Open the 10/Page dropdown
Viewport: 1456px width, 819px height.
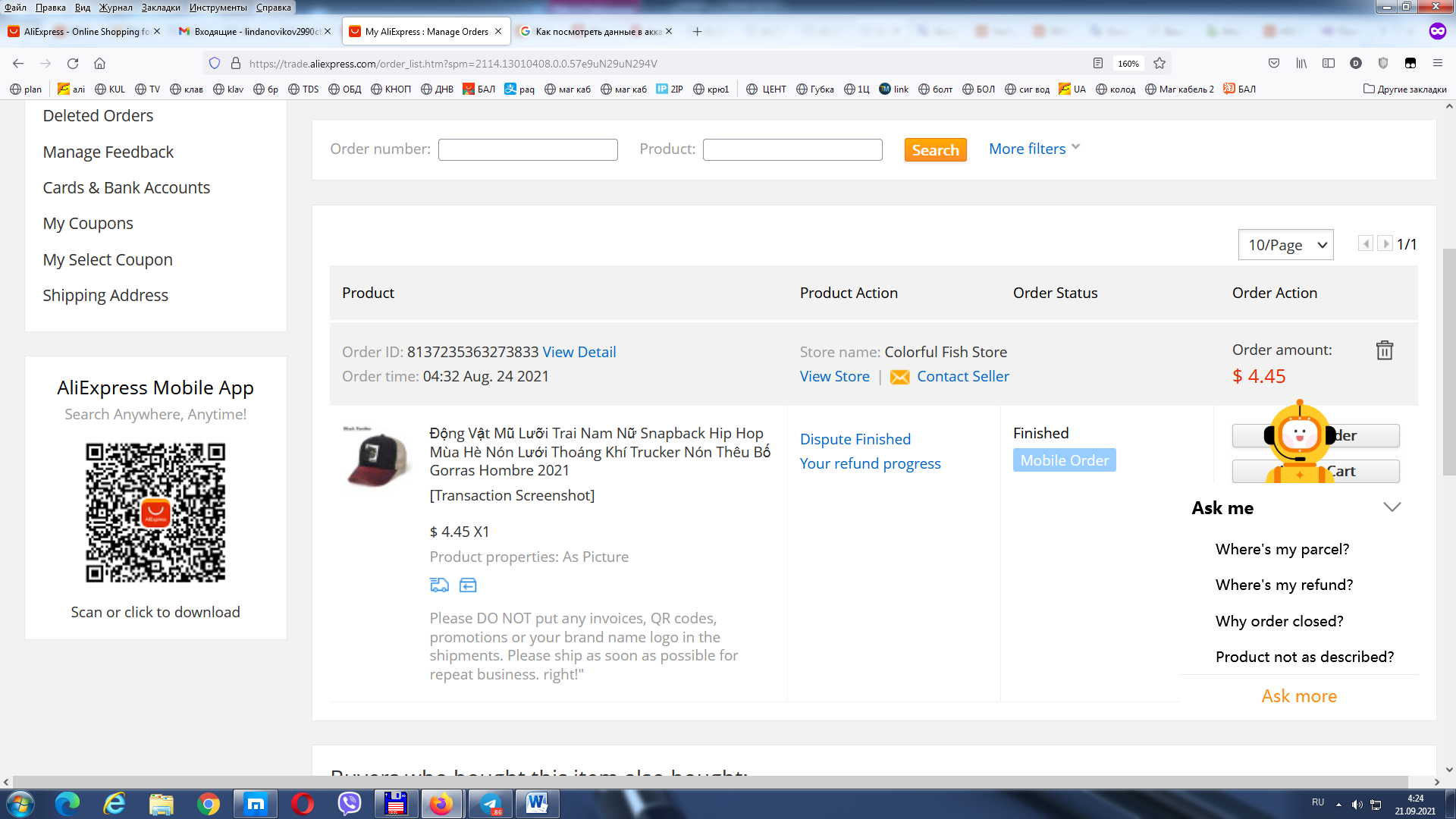1286,245
